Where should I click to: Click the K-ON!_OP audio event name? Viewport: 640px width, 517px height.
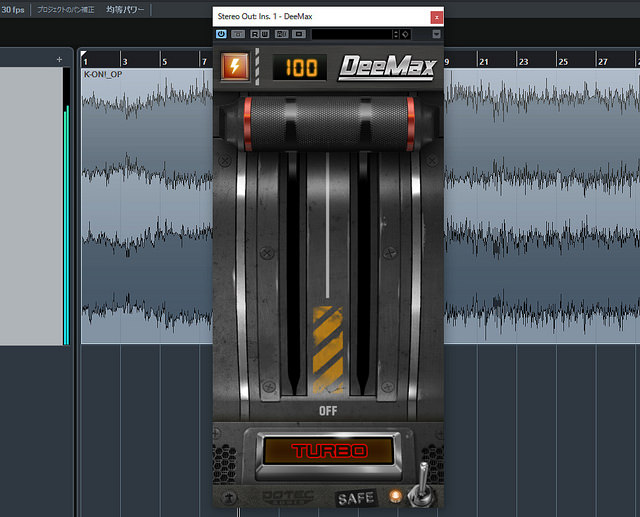(x=103, y=74)
